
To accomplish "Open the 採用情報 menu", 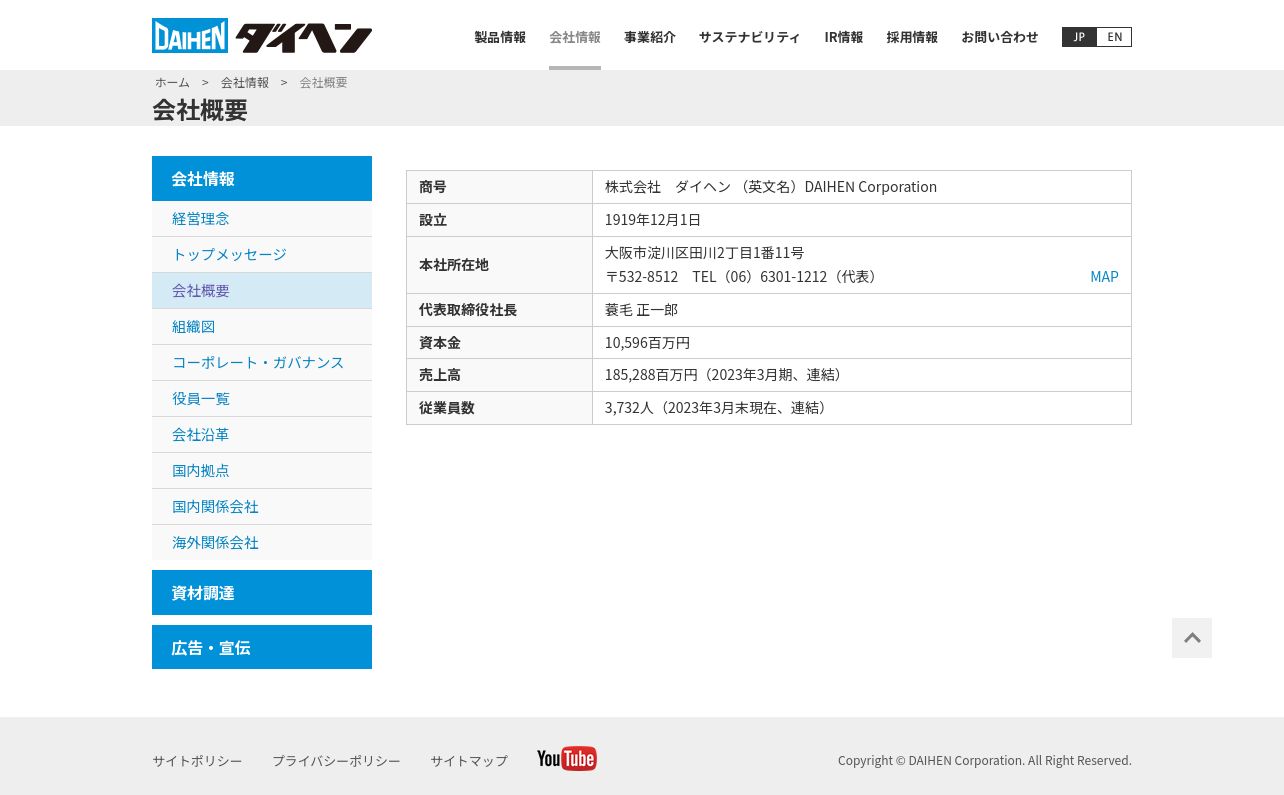I will 912,37.
